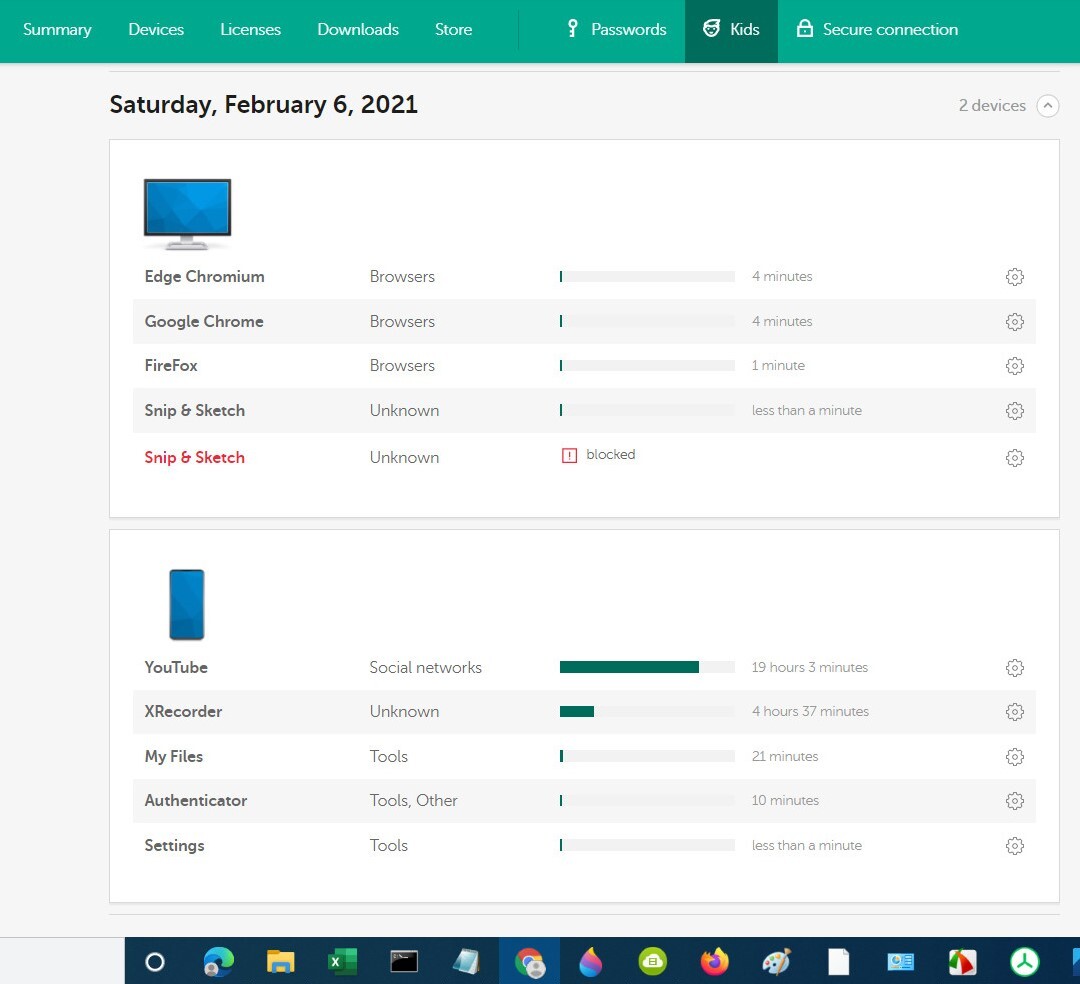Open the Command Prompt taskbar icon

[x=404, y=962]
